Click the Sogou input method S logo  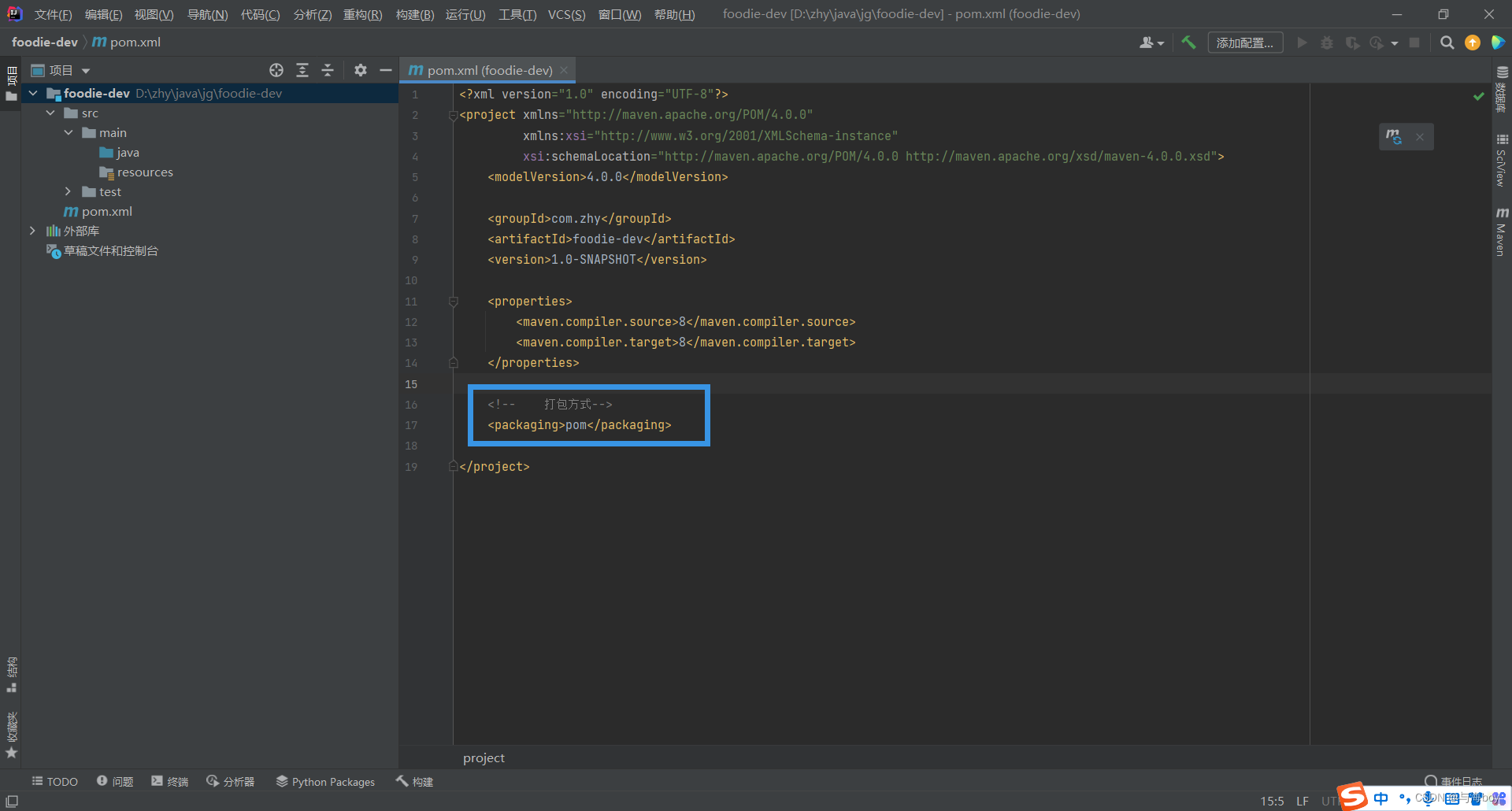1353,797
